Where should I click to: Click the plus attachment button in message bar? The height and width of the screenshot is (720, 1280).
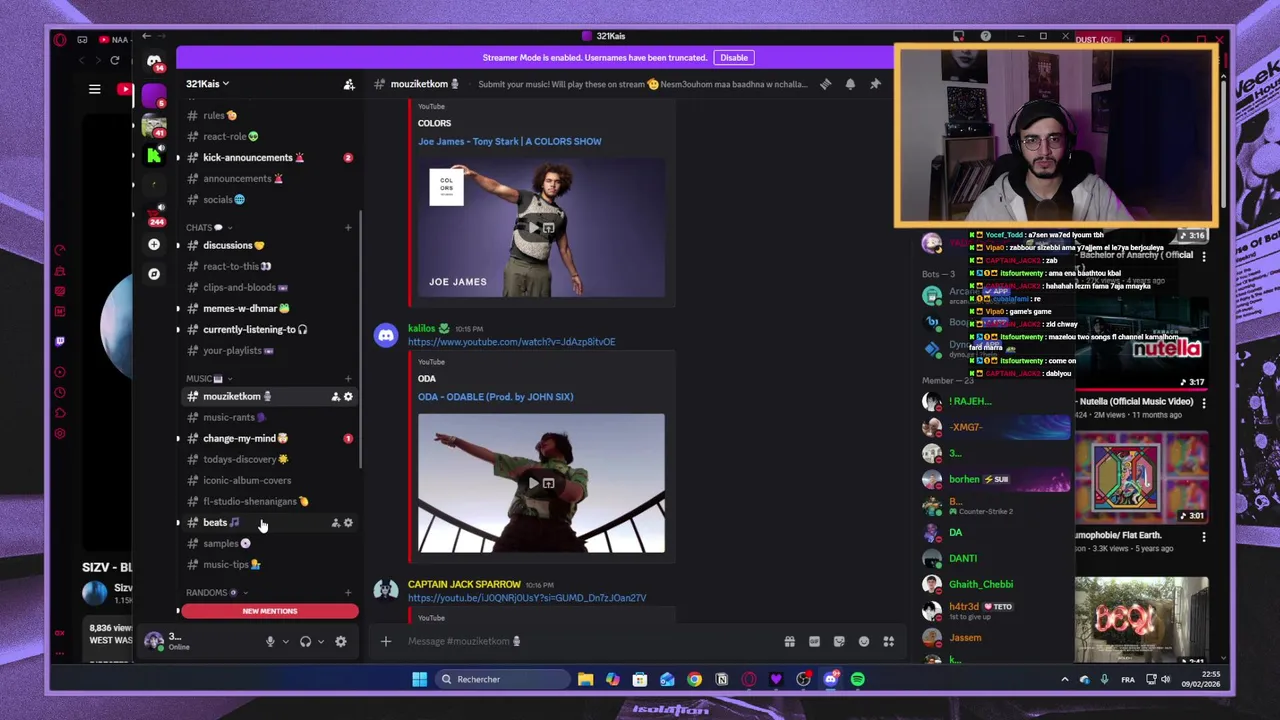tap(386, 641)
